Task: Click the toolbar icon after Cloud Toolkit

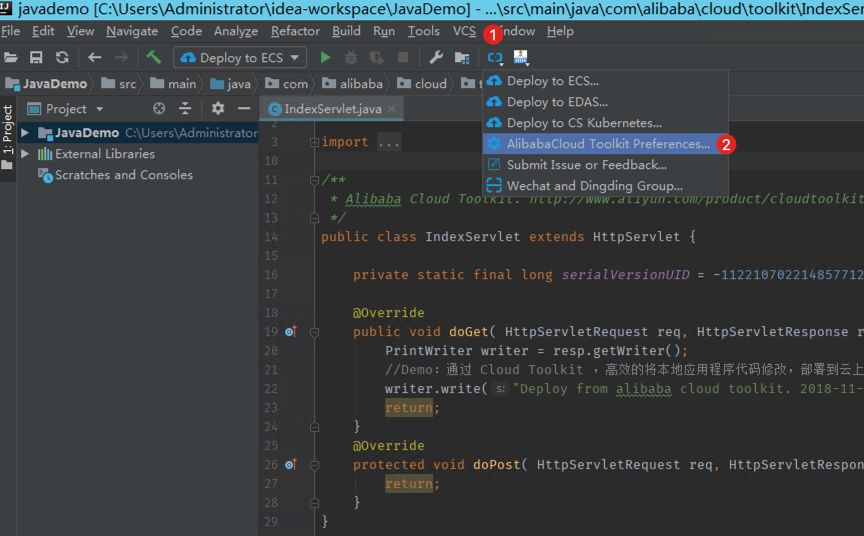Action: [x=521, y=57]
